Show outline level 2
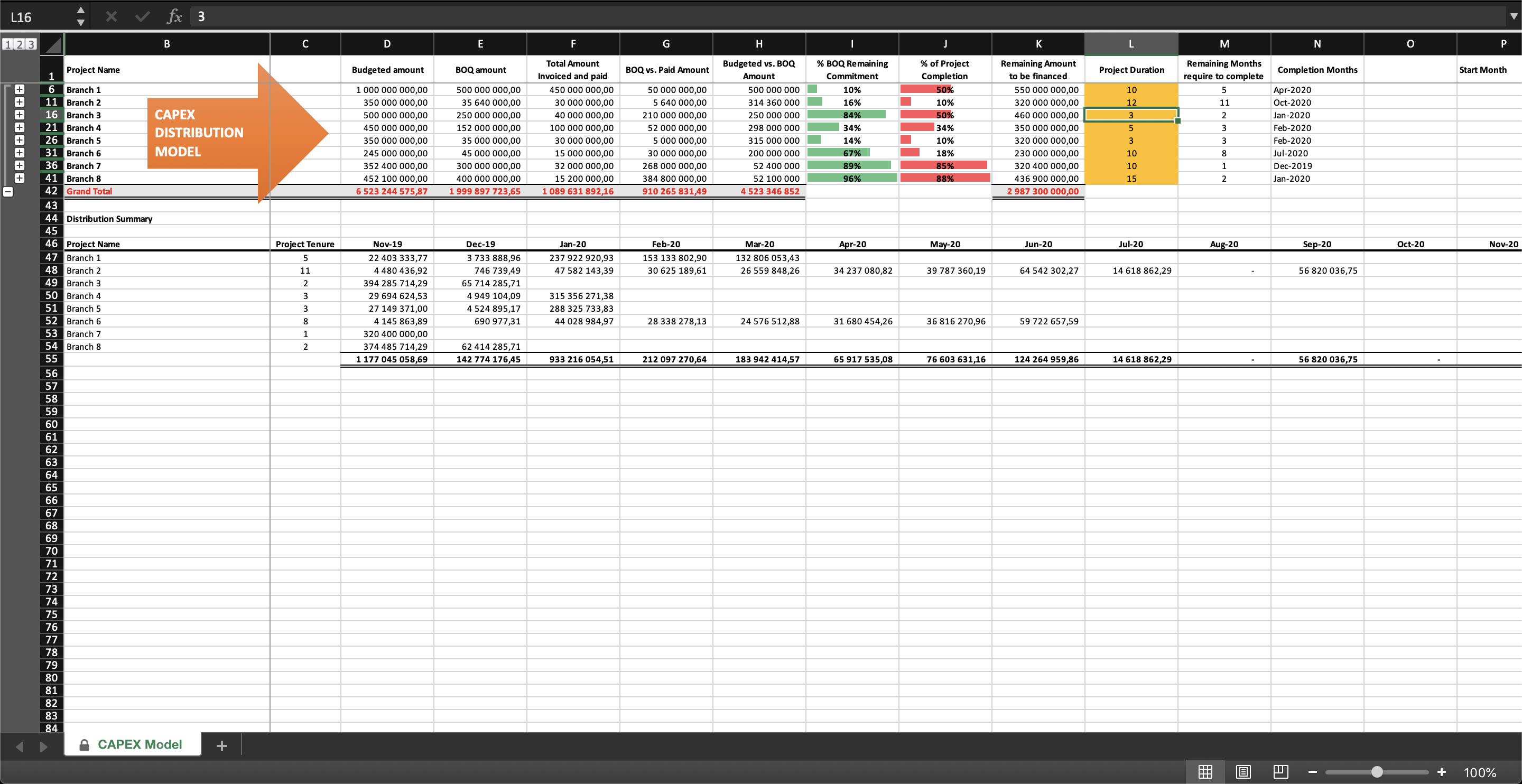1522x784 pixels. [19, 44]
